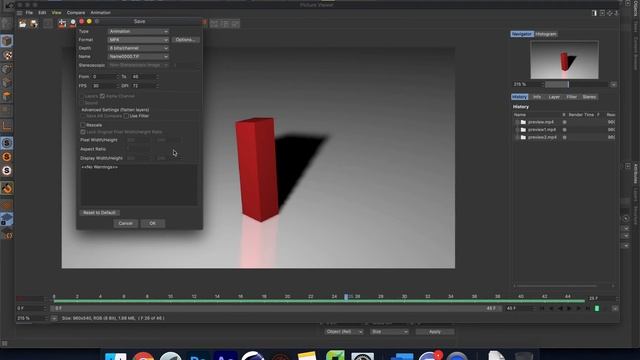The height and width of the screenshot is (360, 640).
Task: Click OK in the Save dialog
Action: coord(152,223)
